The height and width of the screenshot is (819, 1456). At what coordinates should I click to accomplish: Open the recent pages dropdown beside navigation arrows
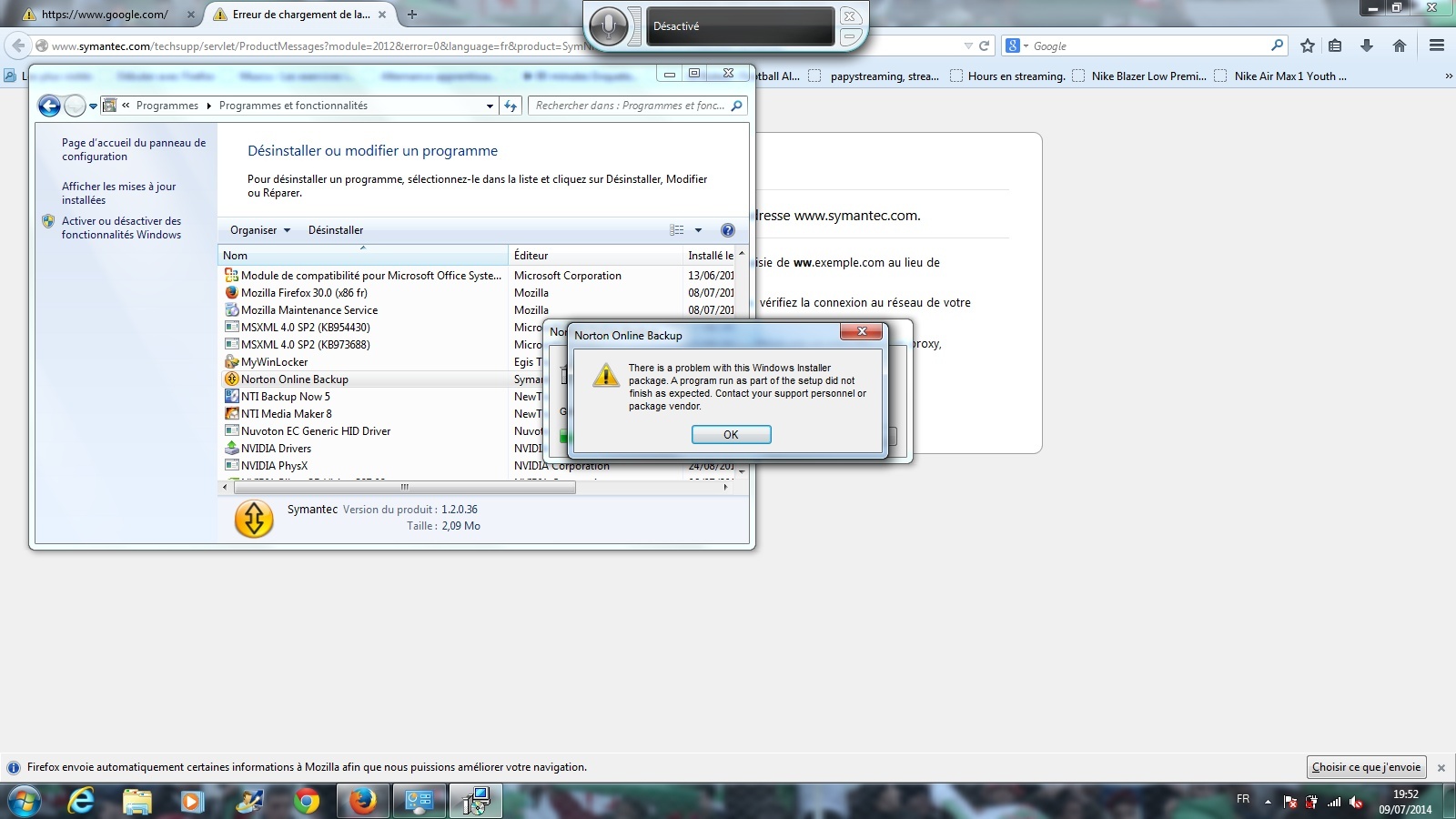(93, 106)
